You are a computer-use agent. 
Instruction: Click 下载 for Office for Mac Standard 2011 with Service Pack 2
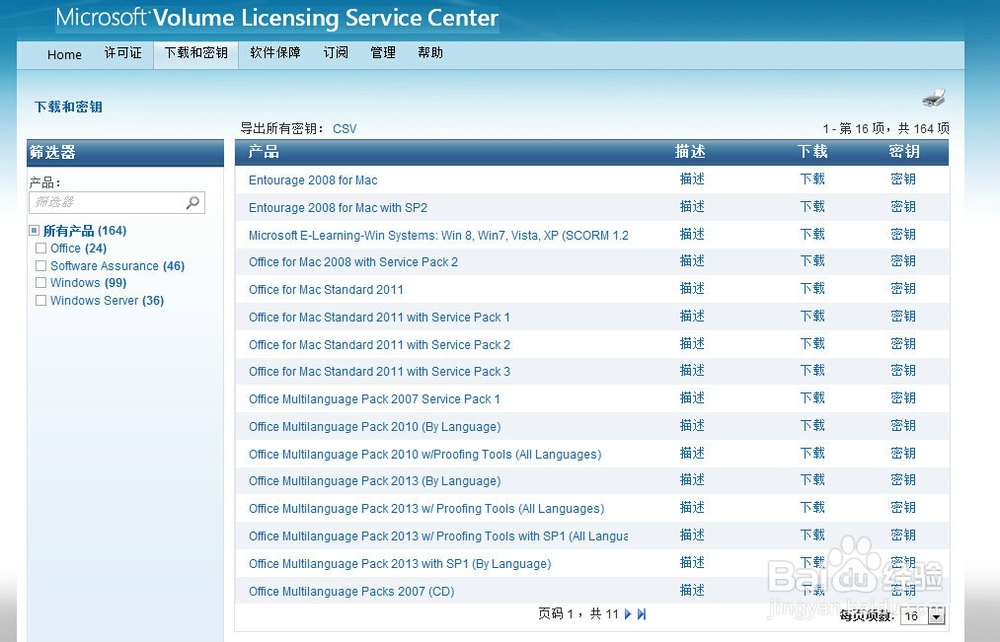pyautogui.click(x=812, y=343)
